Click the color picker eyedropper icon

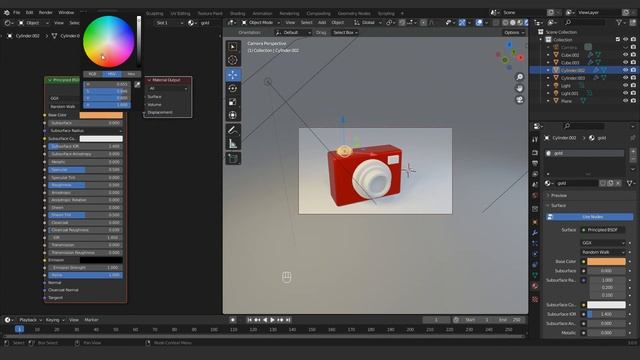(137, 84)
